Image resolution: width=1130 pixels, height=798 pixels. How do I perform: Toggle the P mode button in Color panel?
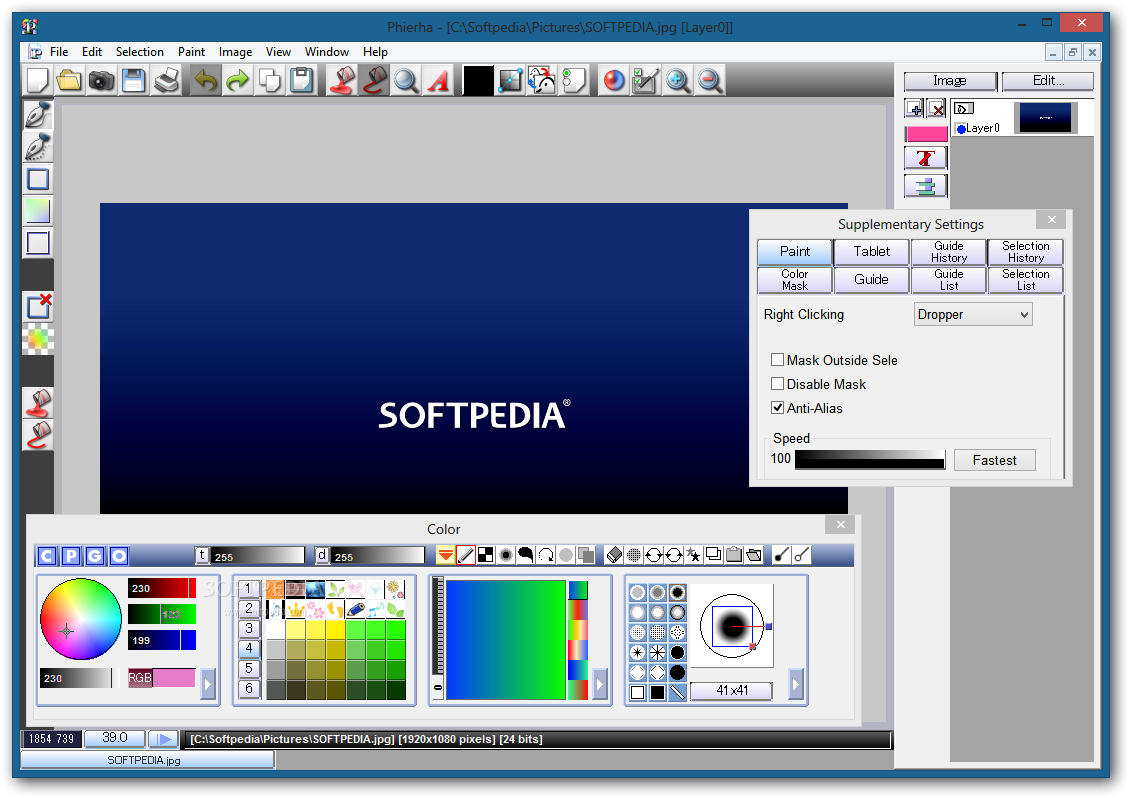71,556
